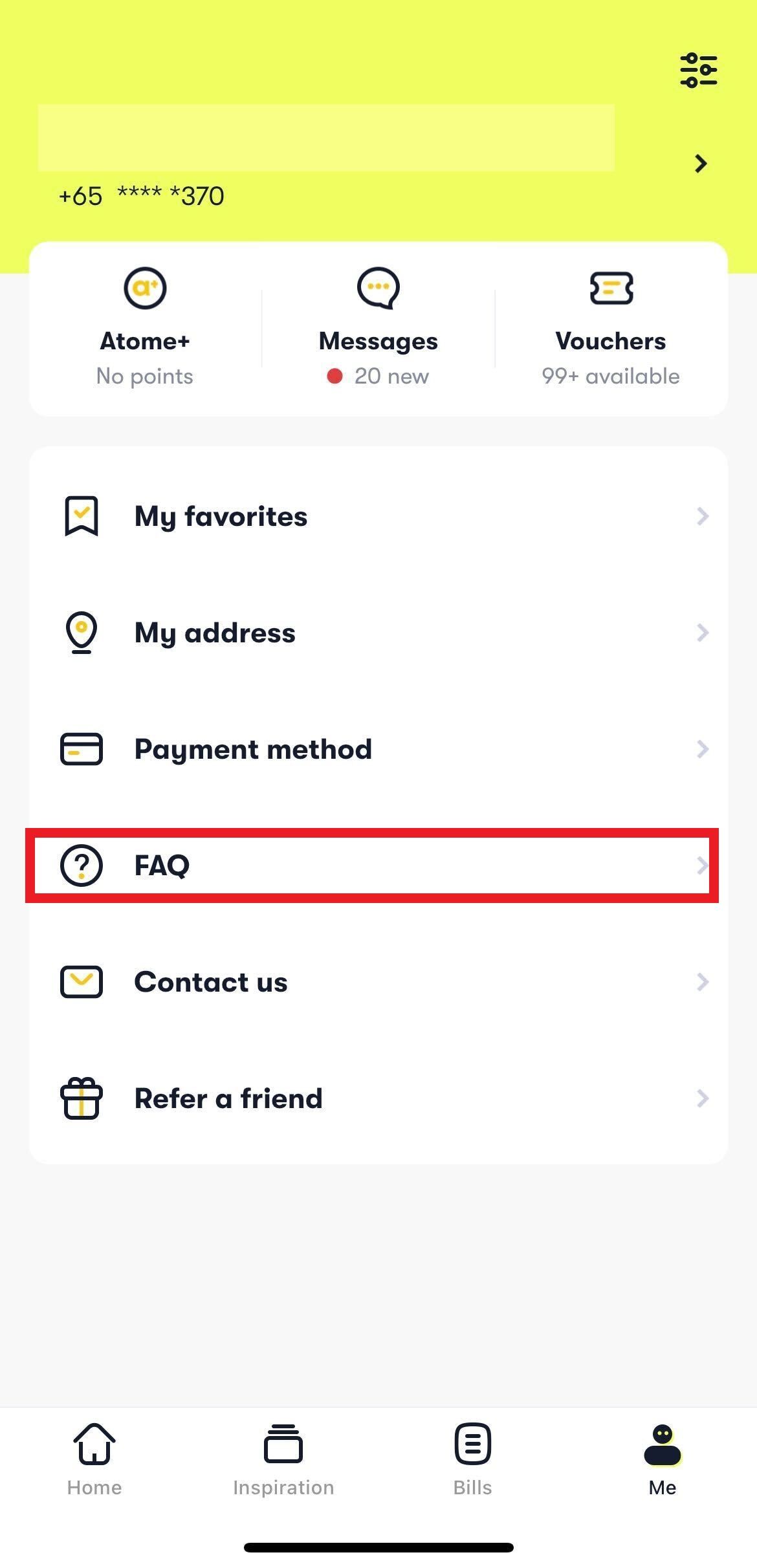Viewport: 757px width, 1568px height.
Task: Tap Contact us to reach support
Action: [210, 982]
